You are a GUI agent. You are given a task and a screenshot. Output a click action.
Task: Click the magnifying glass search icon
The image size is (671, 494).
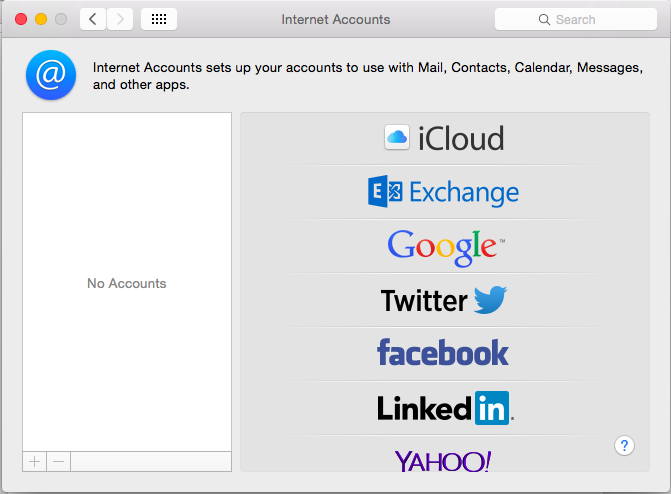coord(544,19)
